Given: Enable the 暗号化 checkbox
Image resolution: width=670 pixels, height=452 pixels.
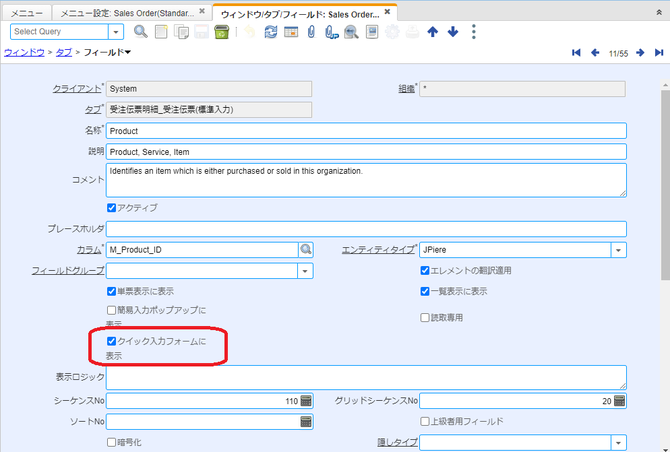Looking at the screenshot, I should [112, 442].
